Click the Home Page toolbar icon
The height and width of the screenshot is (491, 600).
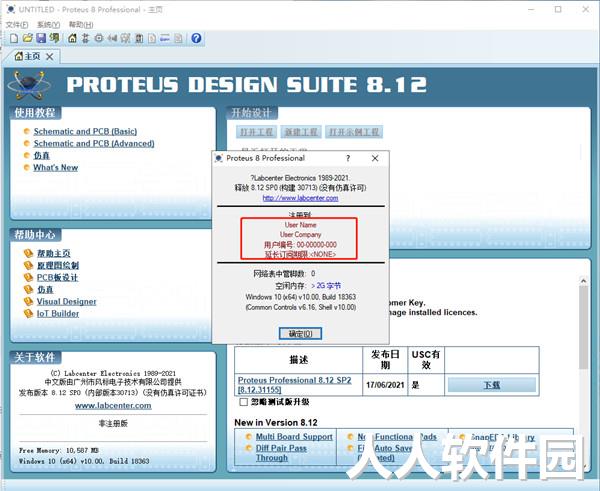[72, 38]
